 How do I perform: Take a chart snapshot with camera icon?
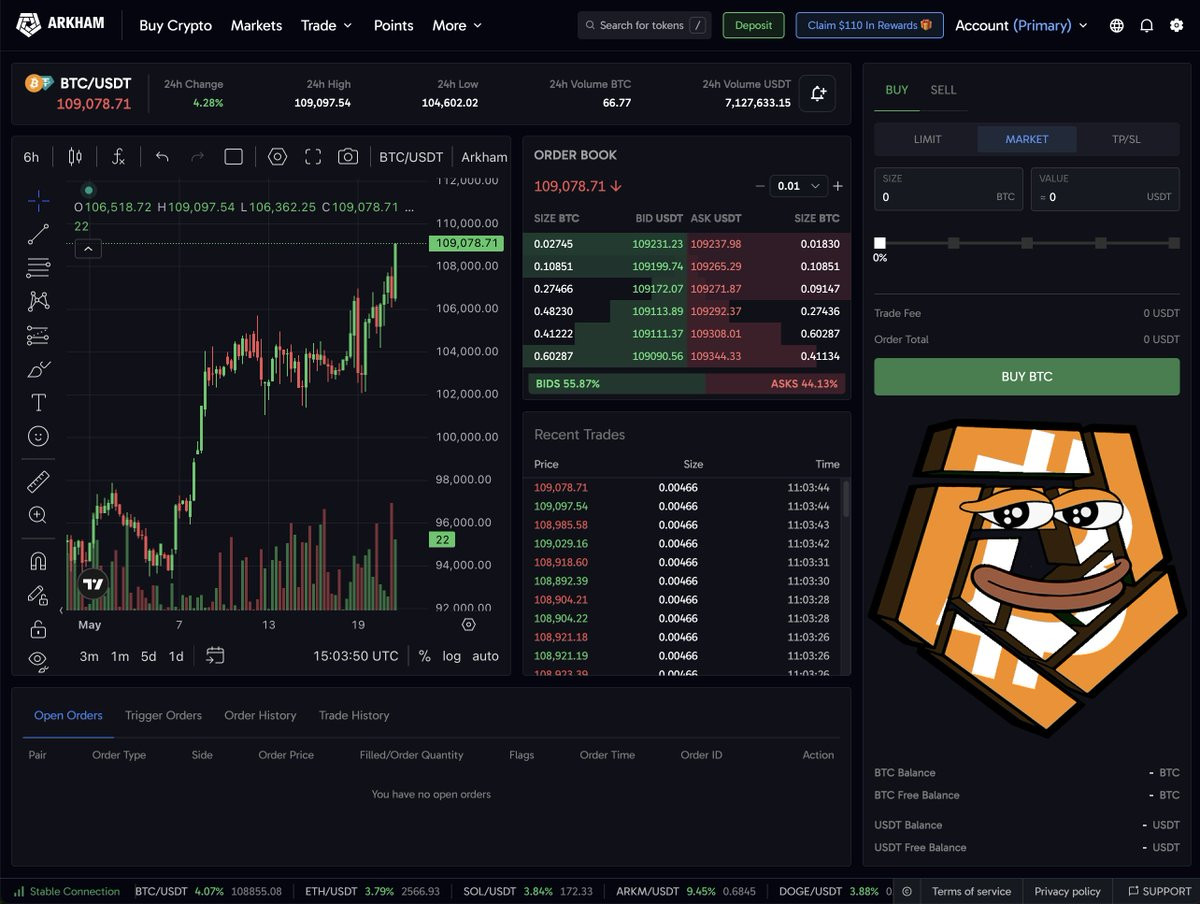point(348,157)
